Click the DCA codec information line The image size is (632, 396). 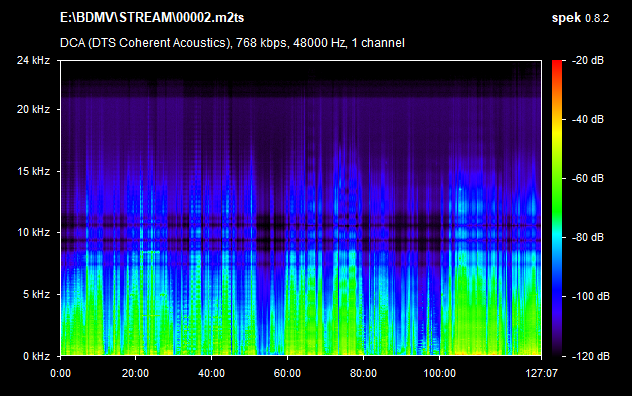(232, 43)
